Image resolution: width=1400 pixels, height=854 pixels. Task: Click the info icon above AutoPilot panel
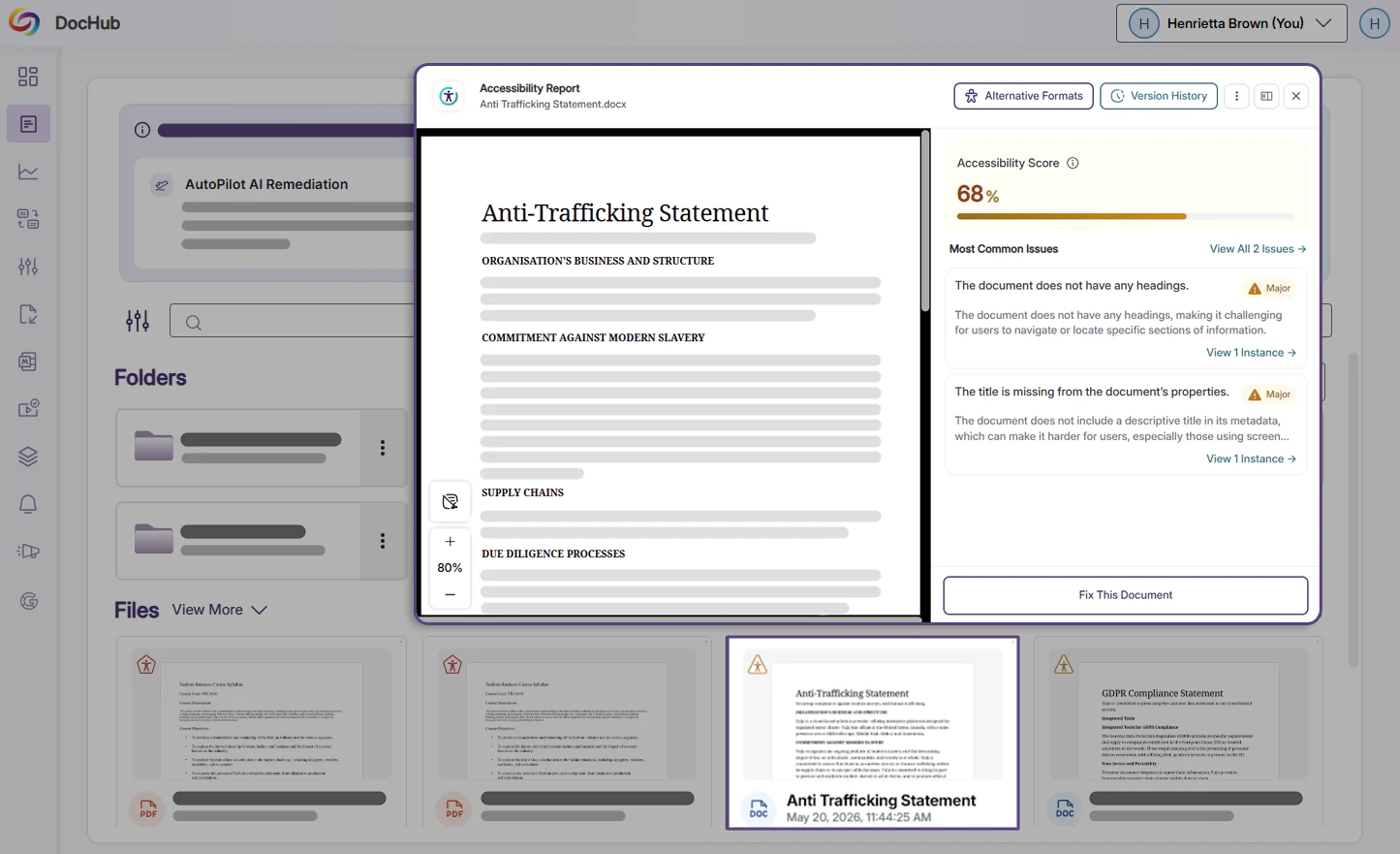tap(142, 130)
